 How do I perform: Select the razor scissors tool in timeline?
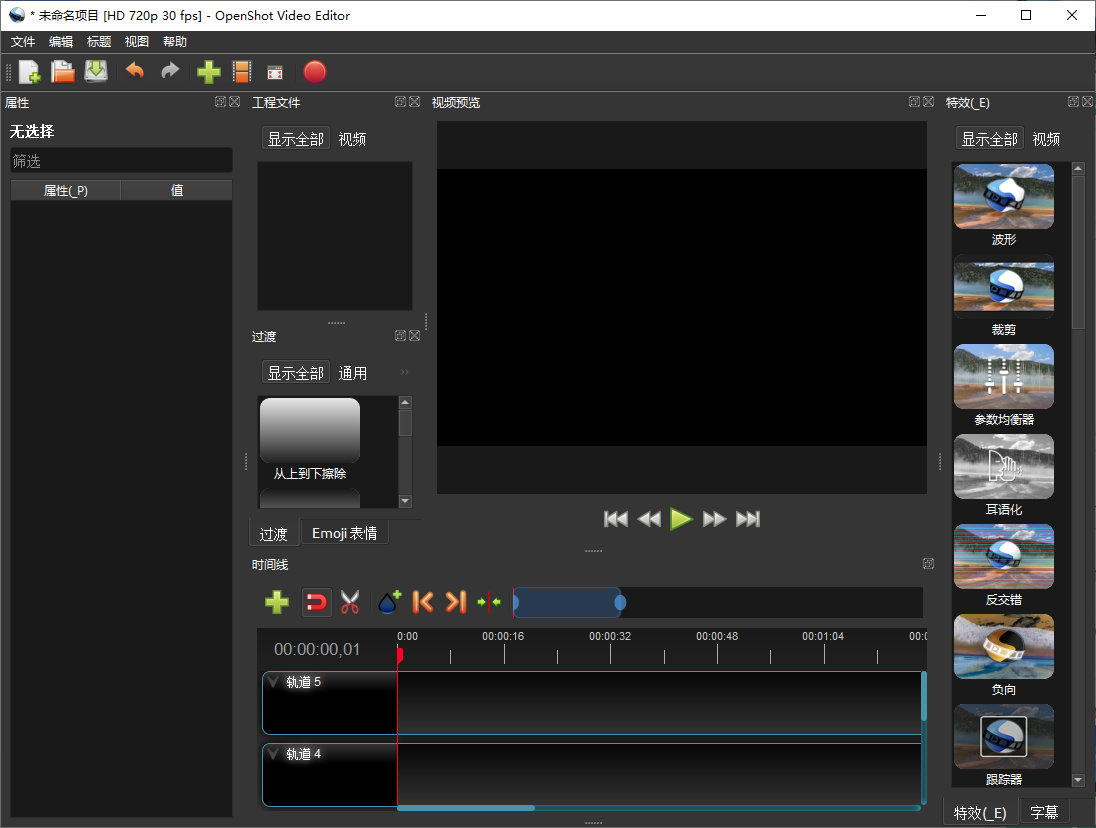349,602
